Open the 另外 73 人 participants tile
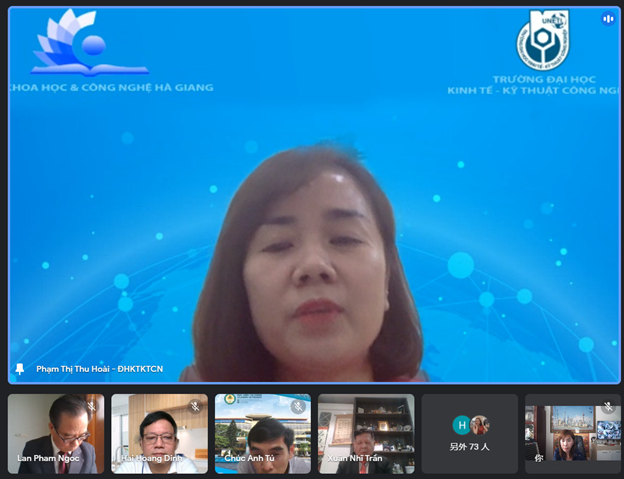The height and width of the screenshot is (479, 624). 470,434
